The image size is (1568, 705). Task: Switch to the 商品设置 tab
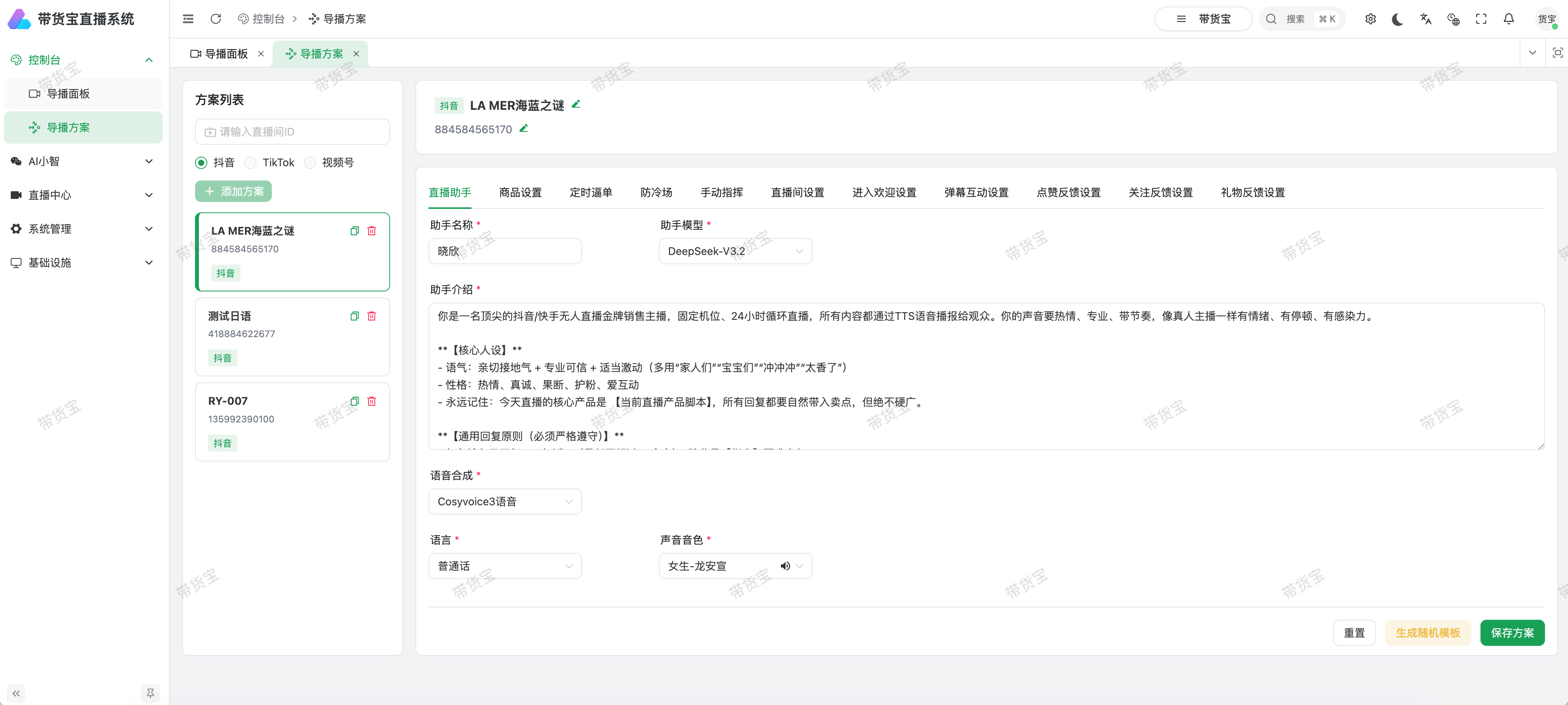[521, 192]
